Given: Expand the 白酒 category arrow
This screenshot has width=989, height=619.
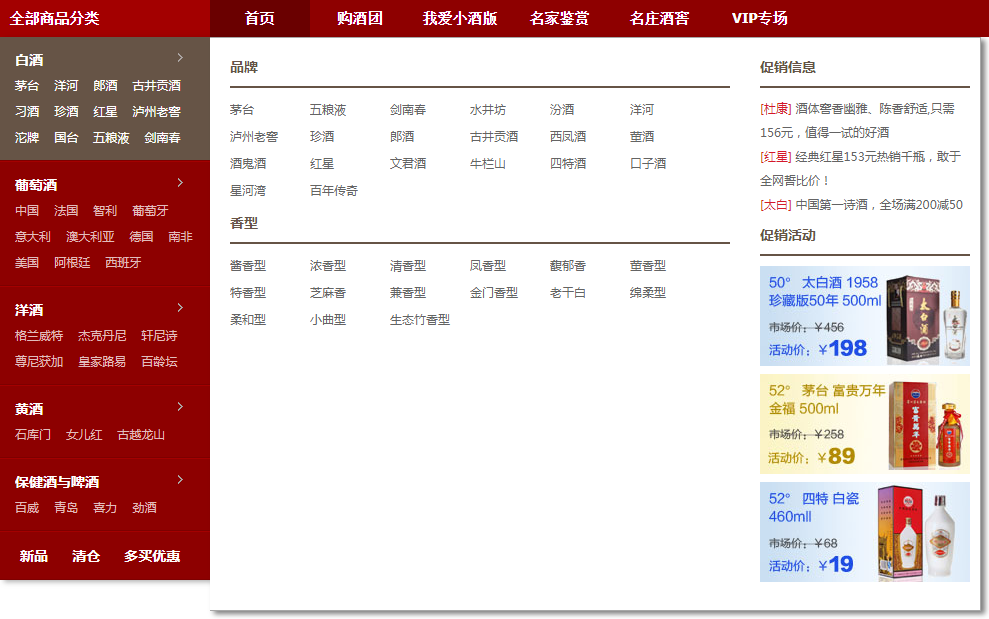Looking at the screenshot, I should pos(180,58).
